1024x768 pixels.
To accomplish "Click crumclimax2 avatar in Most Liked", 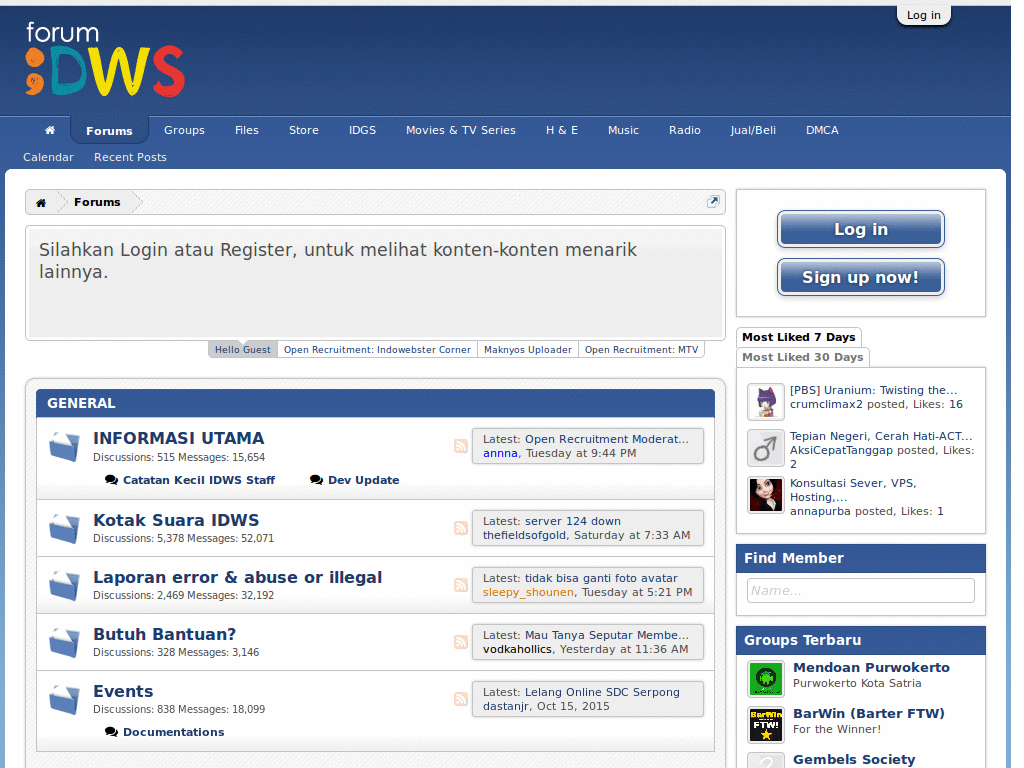I will (x=765, y=402).
